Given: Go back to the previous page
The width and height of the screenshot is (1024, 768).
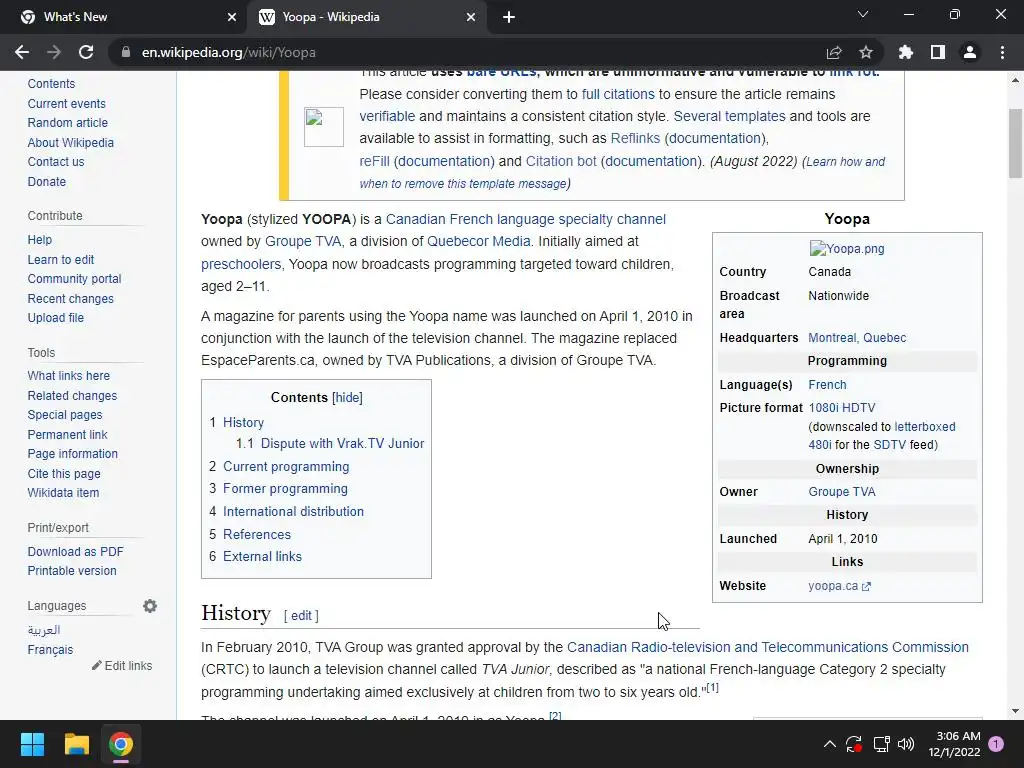Looking at the screenshot, I should [x=22, y=52].
